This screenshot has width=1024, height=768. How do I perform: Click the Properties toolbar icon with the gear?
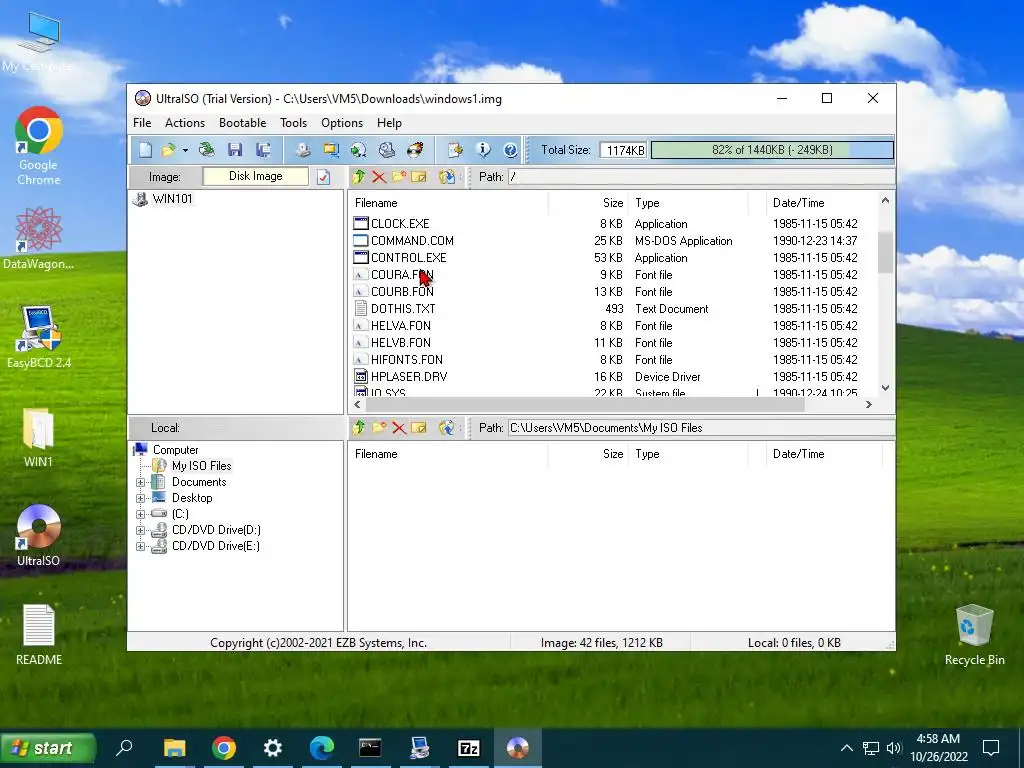coord(455,150)
